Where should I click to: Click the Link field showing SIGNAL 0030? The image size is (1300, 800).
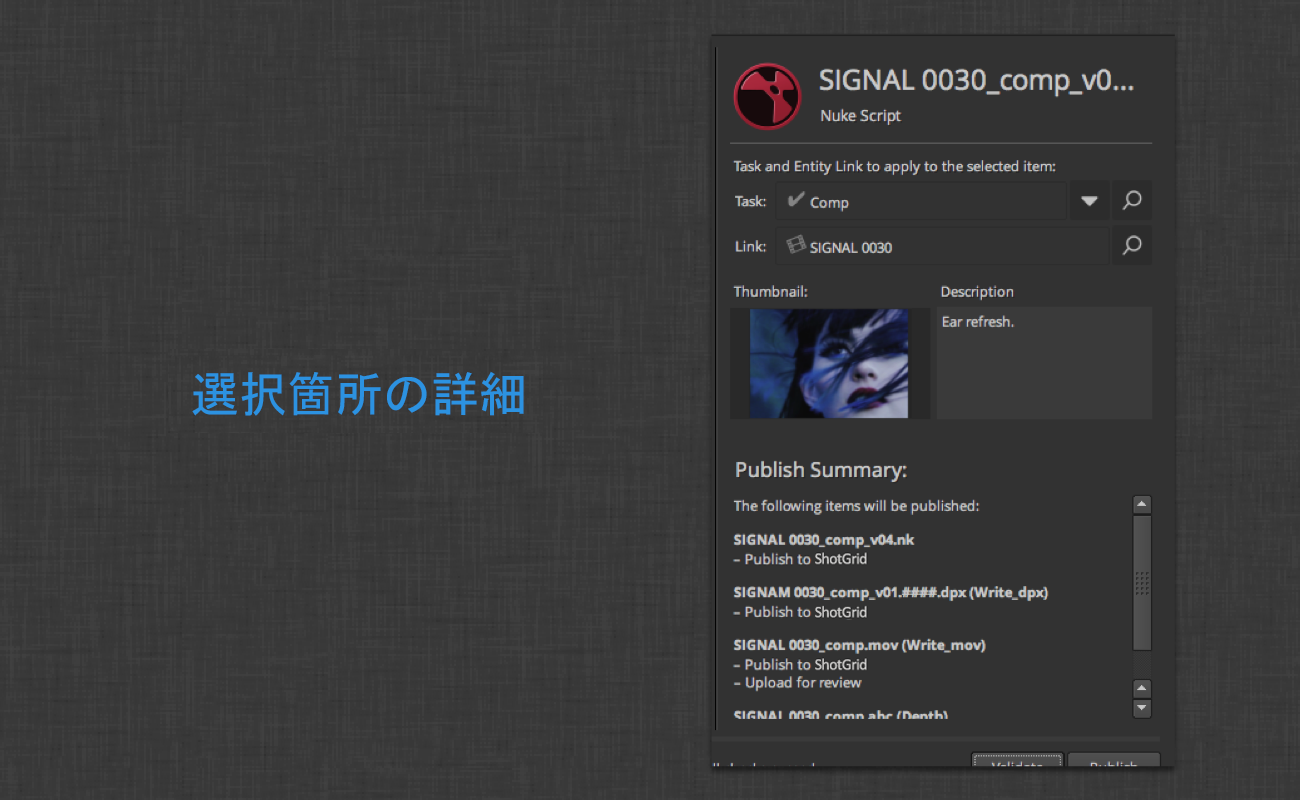pos(943,246)
